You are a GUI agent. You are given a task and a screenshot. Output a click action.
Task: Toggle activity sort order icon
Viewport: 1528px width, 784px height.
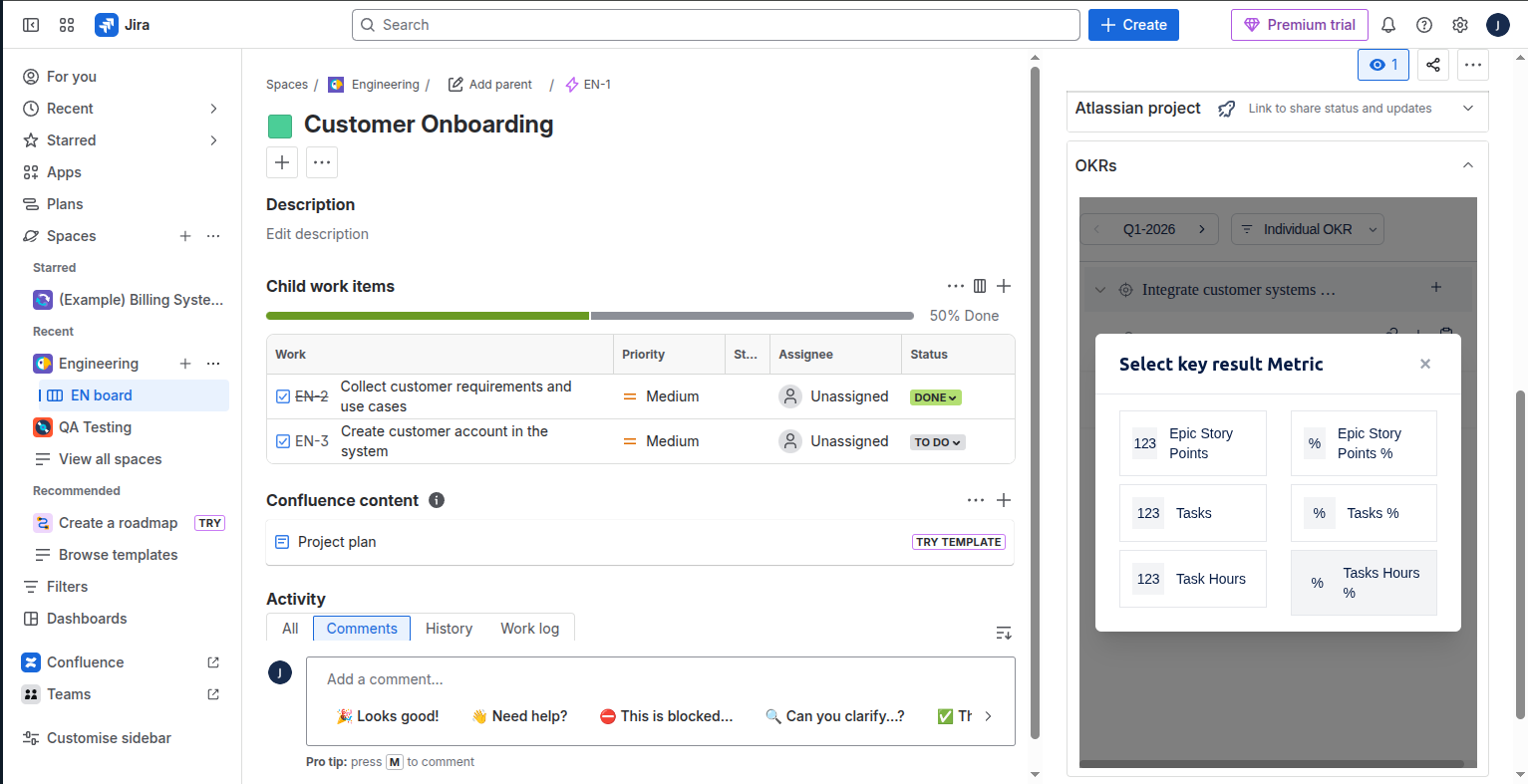(1004, 633)
